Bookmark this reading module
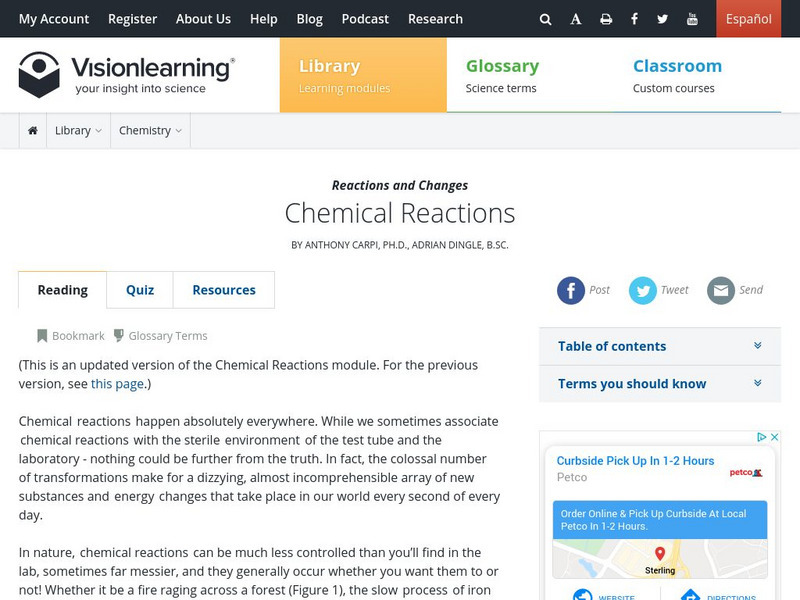 tap(71, 336)
